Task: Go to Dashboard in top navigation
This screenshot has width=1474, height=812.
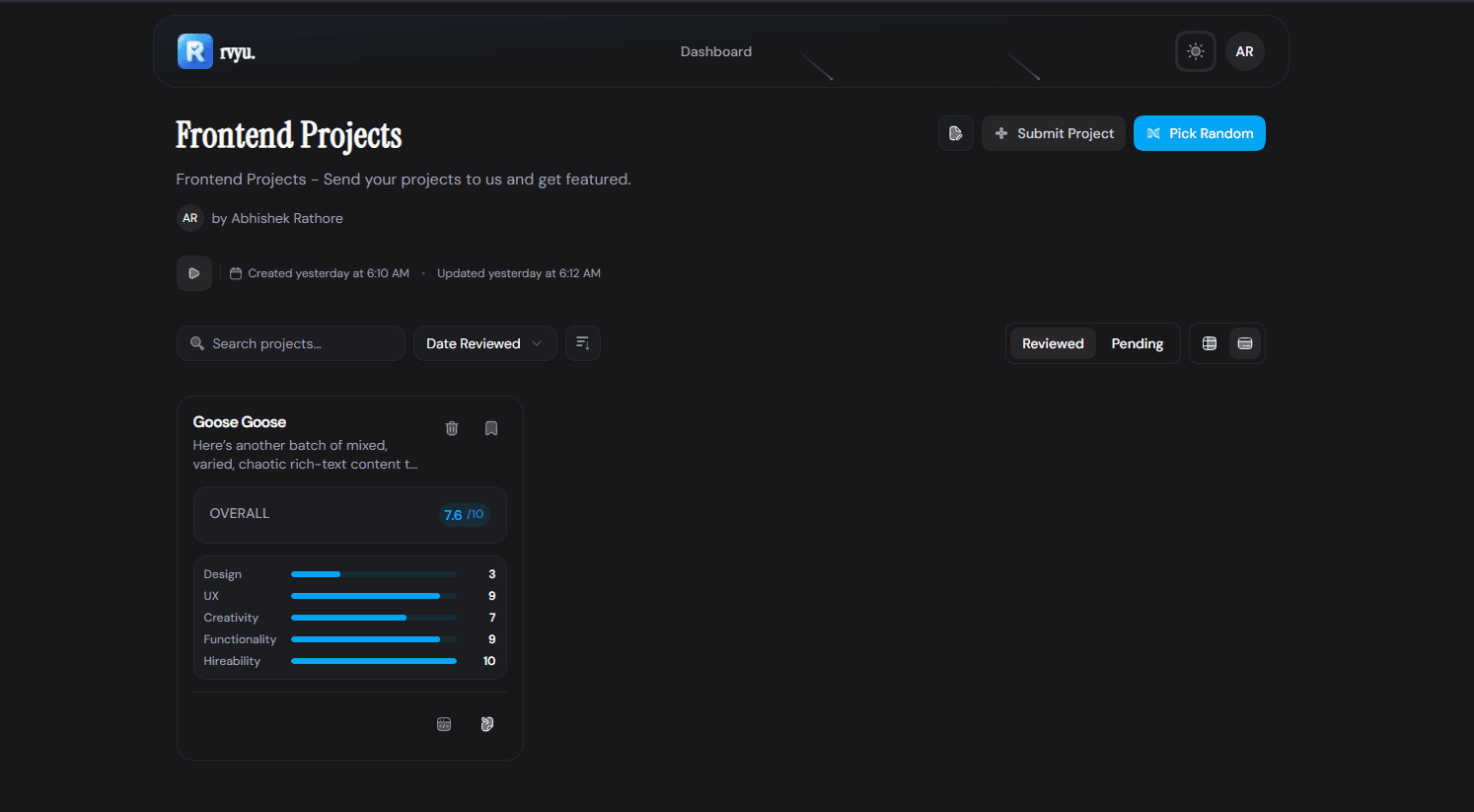Action: pyautogui.click(x=716, y=51)
